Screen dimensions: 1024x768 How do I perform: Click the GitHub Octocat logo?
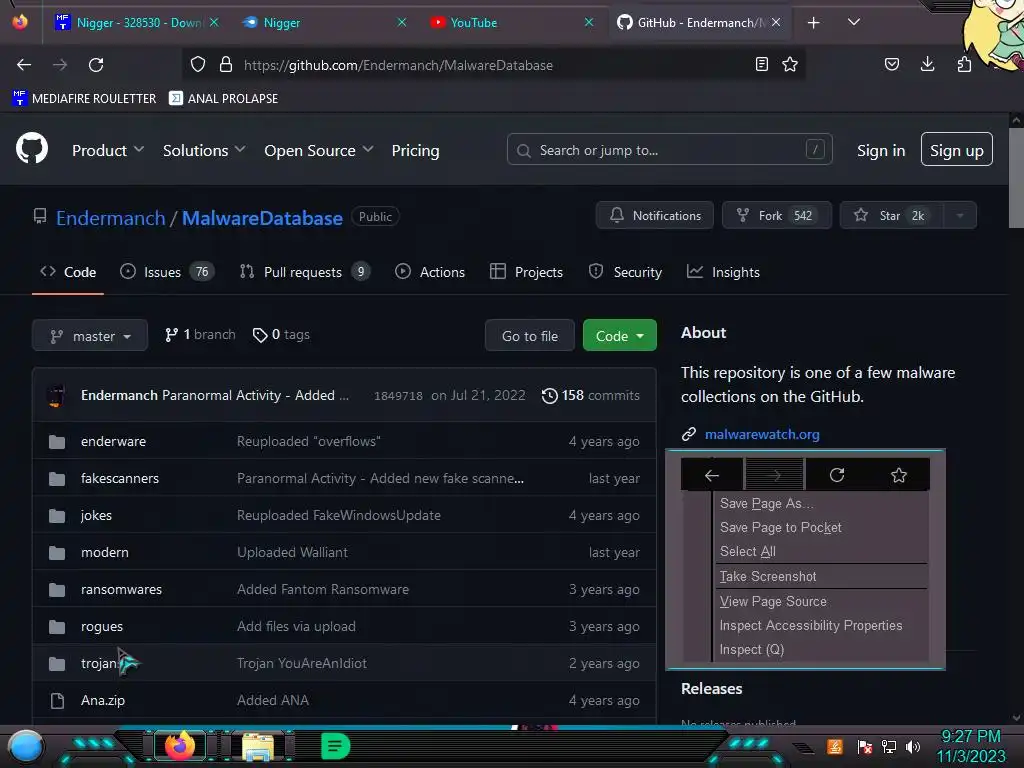[32, 148]
